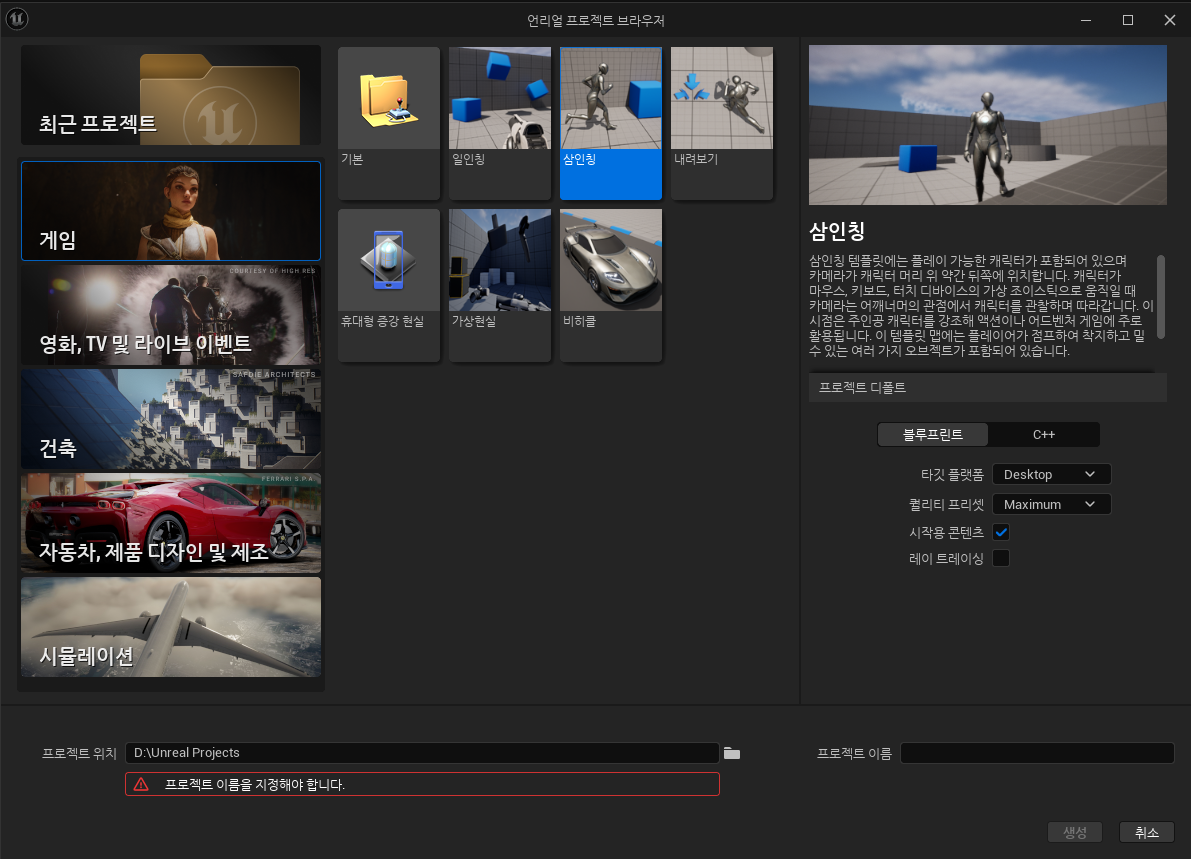
Task: Choose the 시뮬레이션 simulation category
Action: (171, 627)
